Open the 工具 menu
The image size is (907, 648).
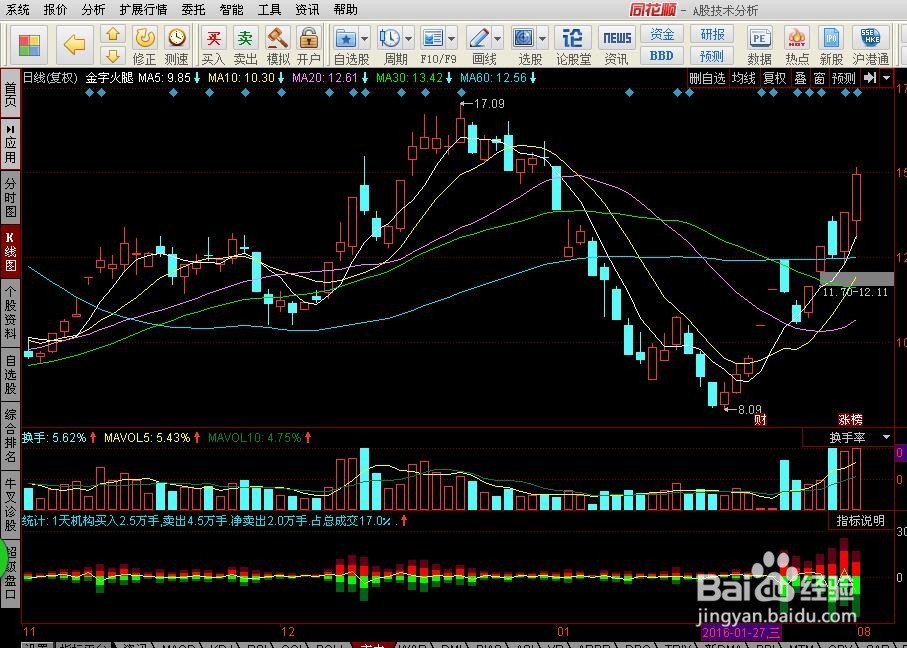point(269,9)
